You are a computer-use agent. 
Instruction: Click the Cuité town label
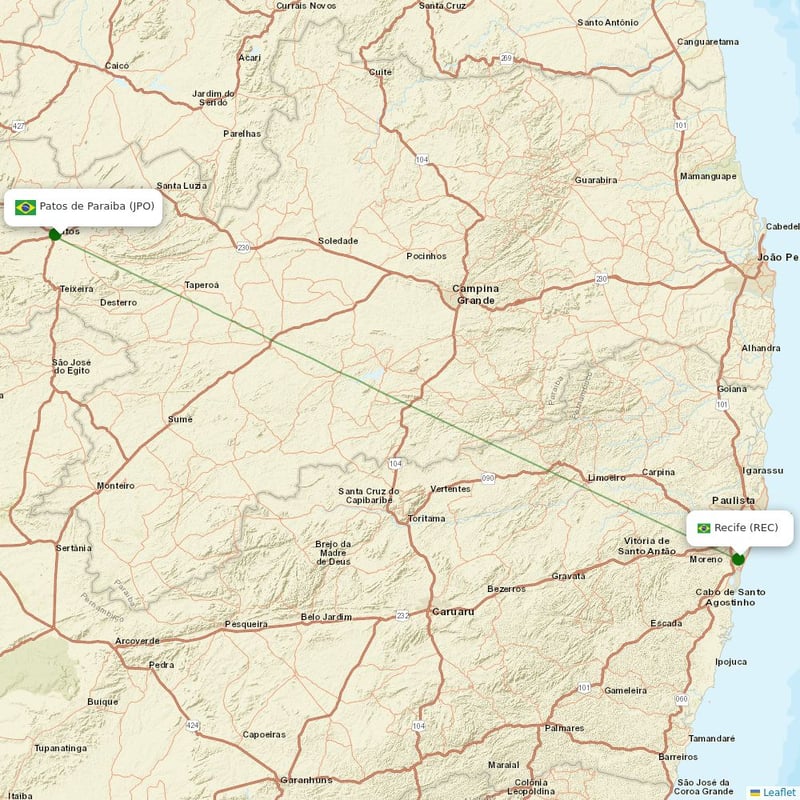(380, 72)
